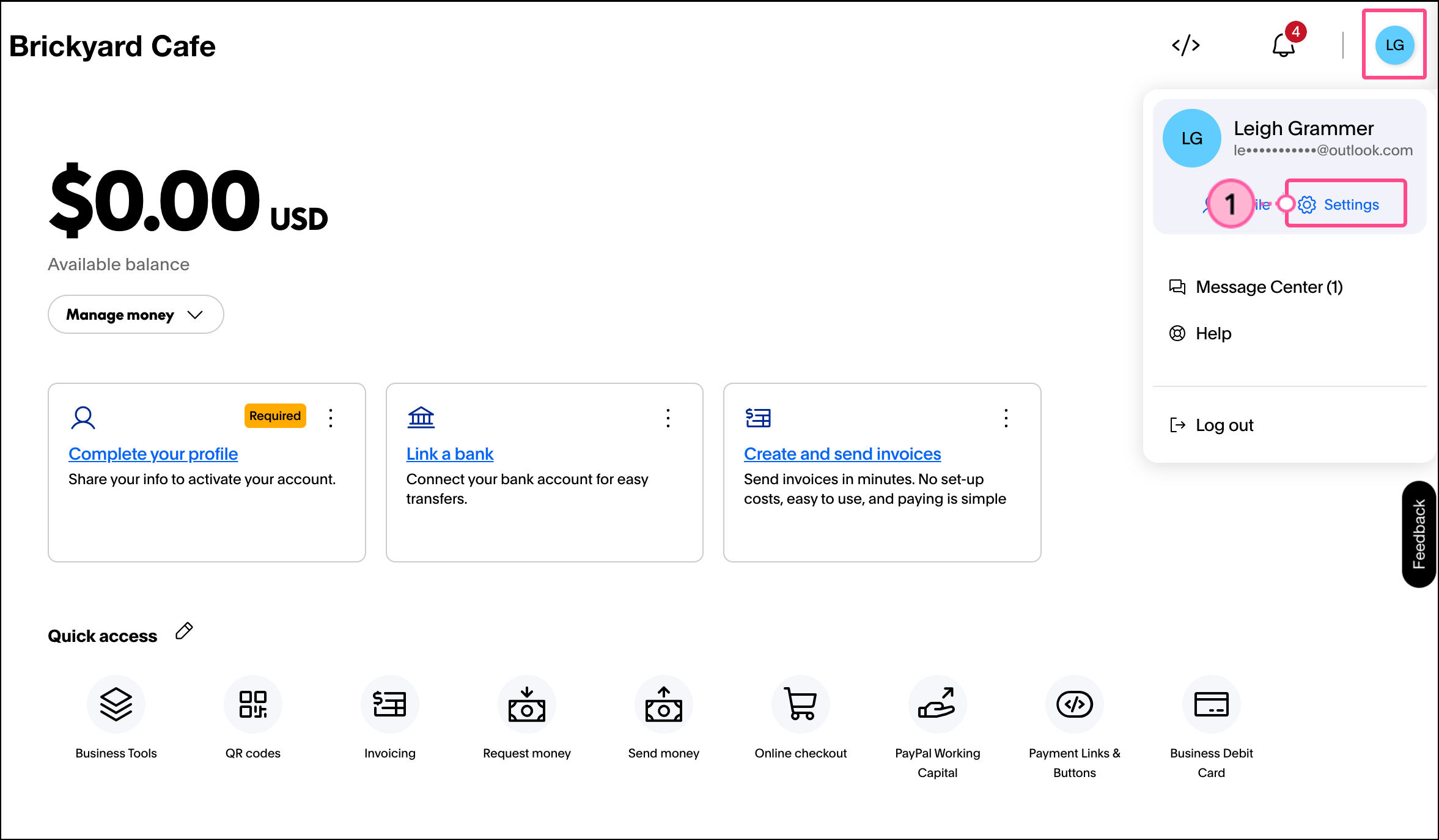Open Invoicing shortcut
Viewport: 1439px width, 840px height.
(390, 718)
